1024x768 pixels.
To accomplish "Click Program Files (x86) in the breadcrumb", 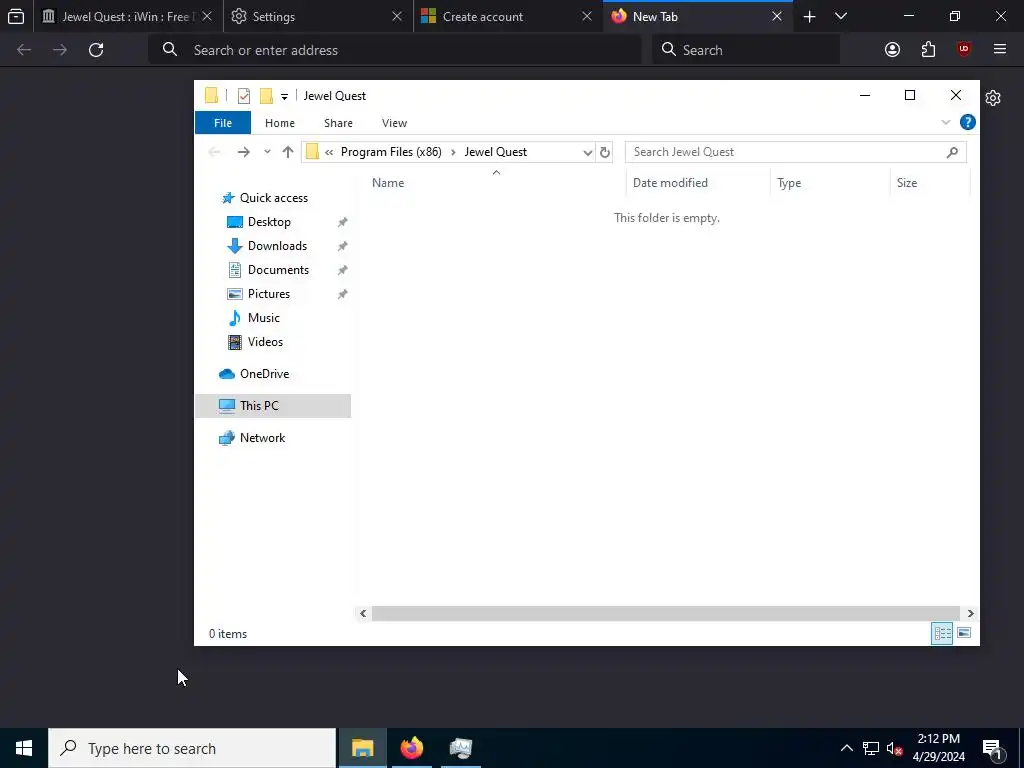I will pyautogui.click(x=391, y=152).
